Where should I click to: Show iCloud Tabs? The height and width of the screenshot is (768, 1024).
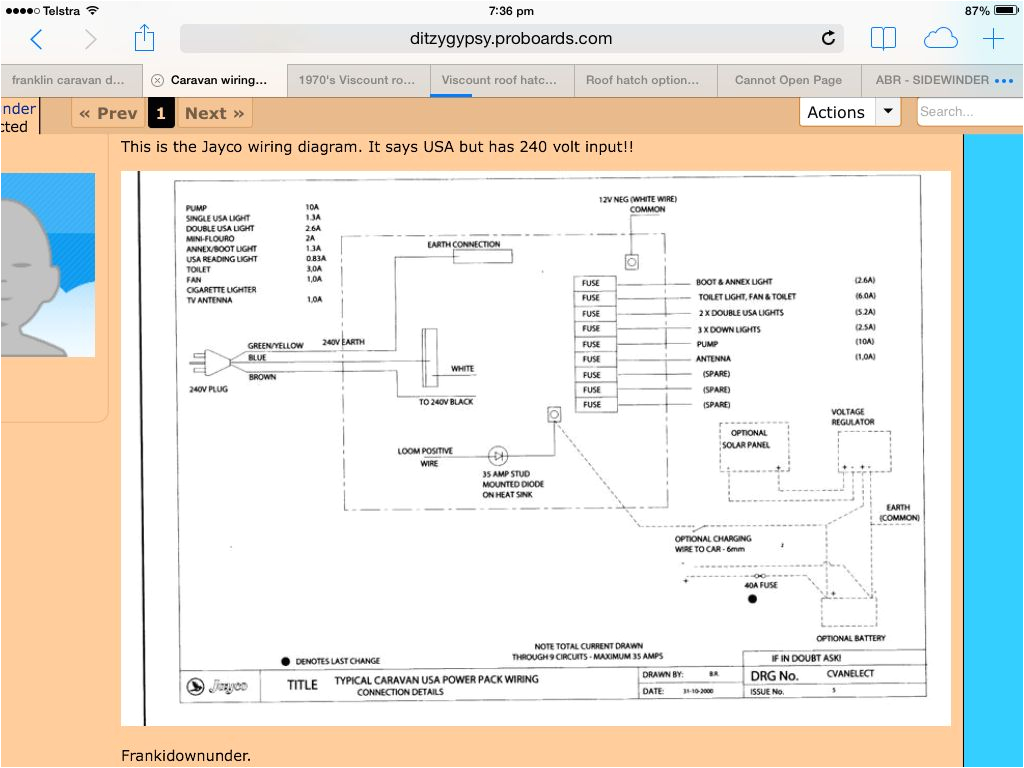940,38
